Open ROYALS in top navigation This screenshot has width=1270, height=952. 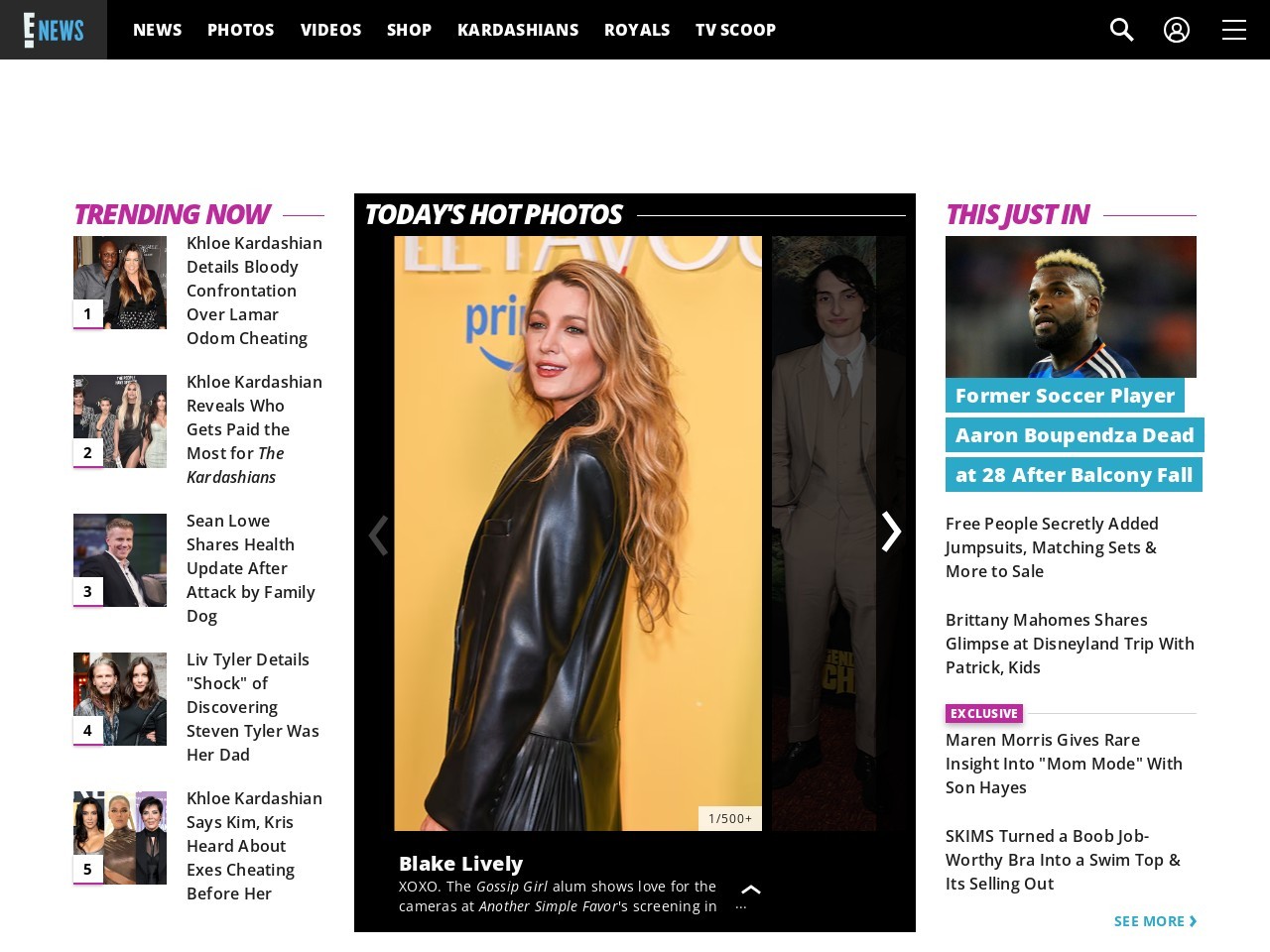(637, 30)
